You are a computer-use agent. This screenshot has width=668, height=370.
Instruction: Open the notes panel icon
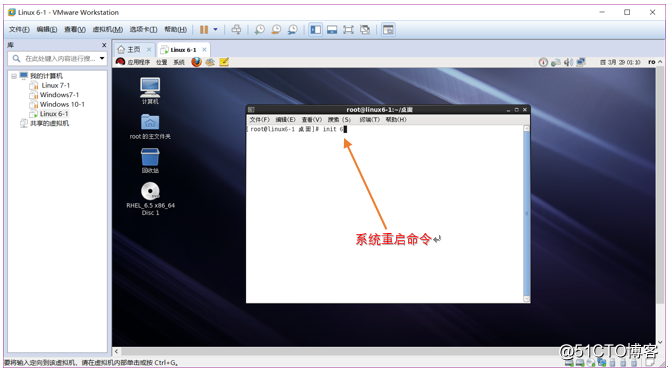click(224, 62)
